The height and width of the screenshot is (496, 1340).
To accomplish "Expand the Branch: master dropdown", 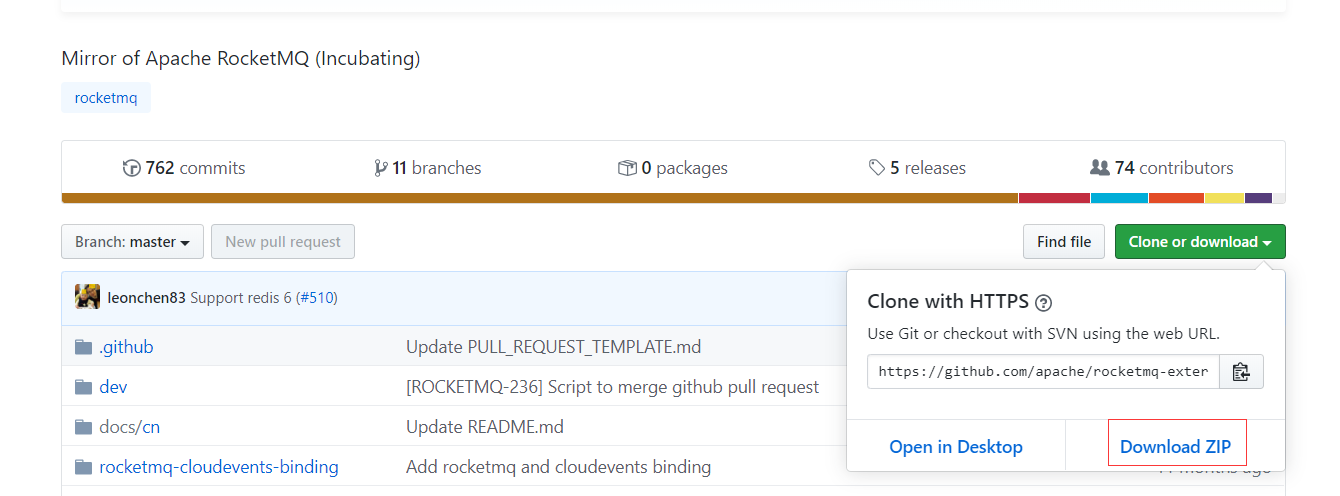I will pos(132,242).
